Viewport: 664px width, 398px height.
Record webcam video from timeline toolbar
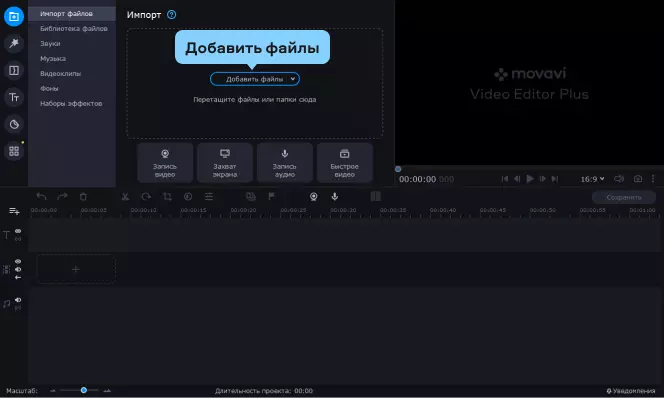(313, 197)
